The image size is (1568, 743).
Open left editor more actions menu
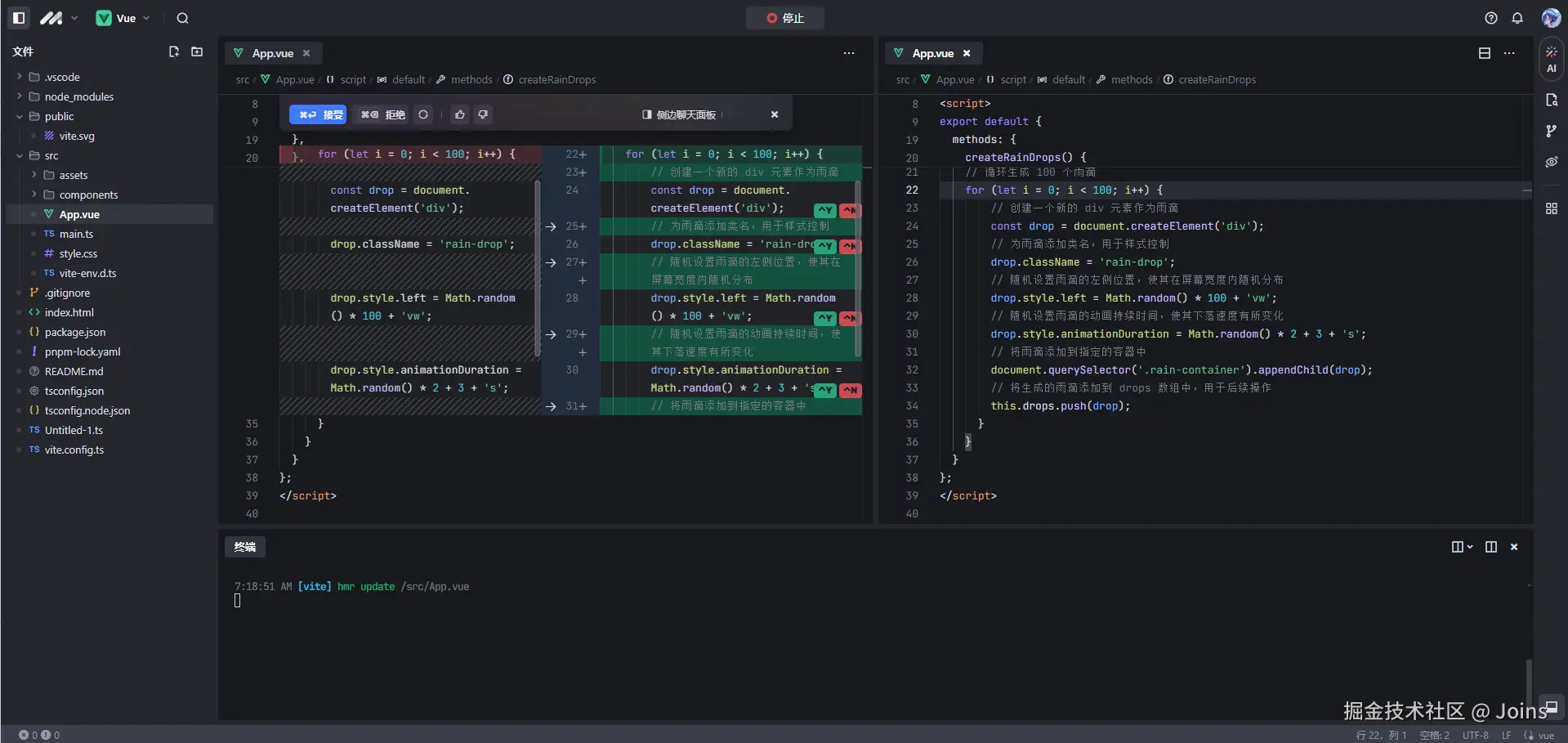(x=849, y=53)
